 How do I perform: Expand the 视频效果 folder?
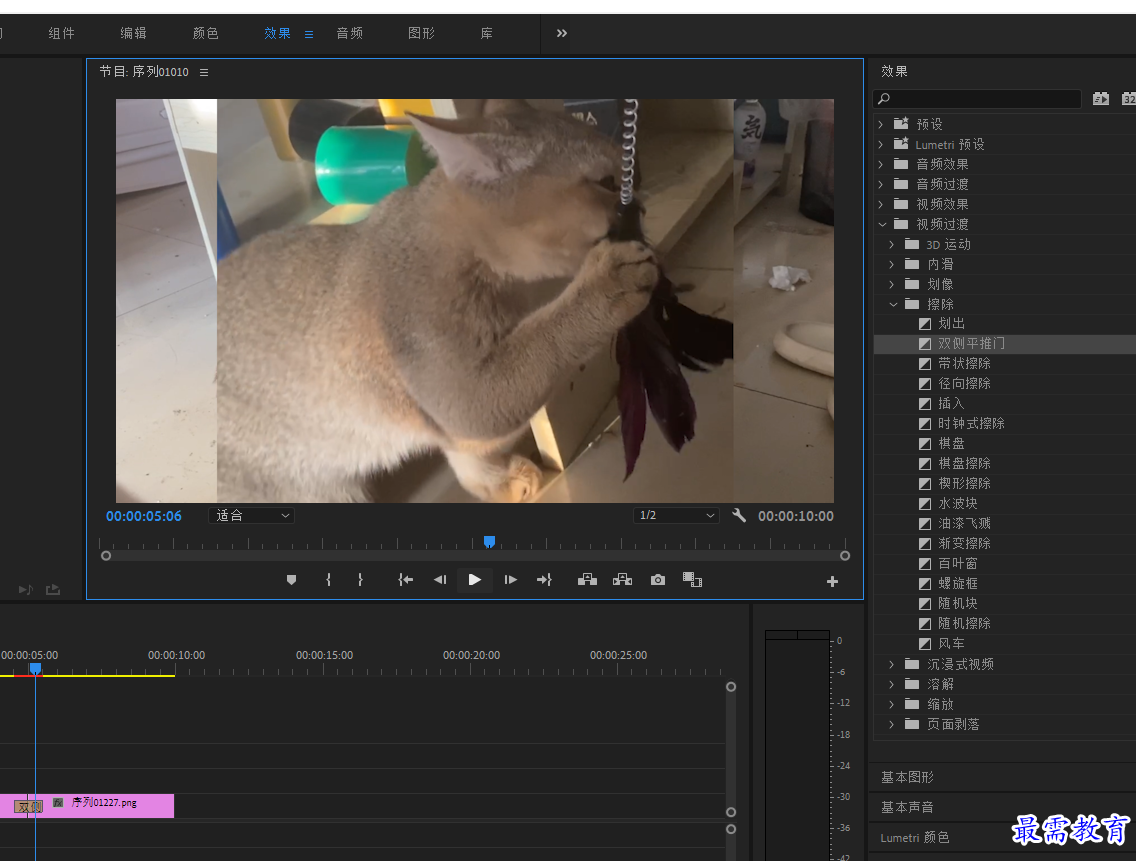(881, 204)
